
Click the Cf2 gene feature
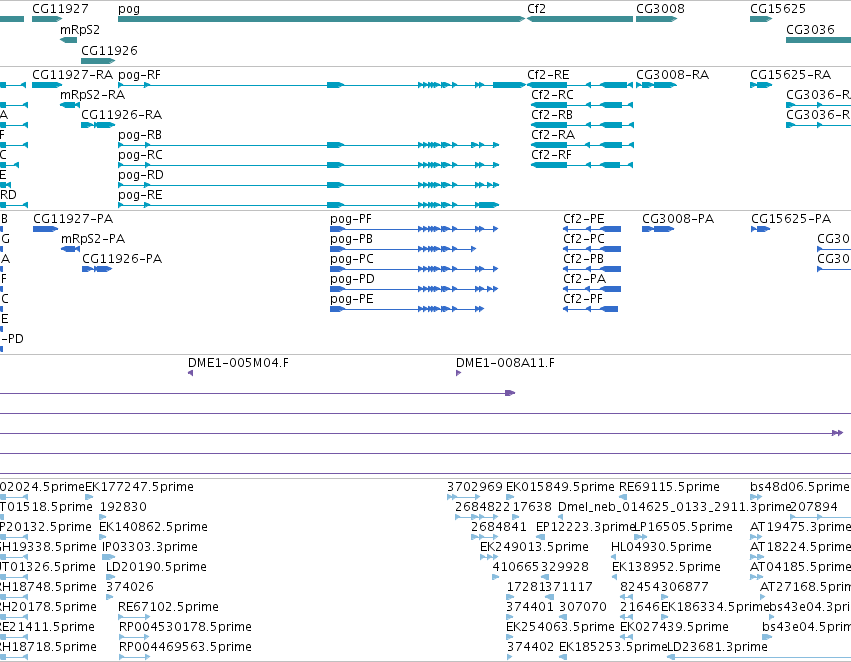coord(580,19)
